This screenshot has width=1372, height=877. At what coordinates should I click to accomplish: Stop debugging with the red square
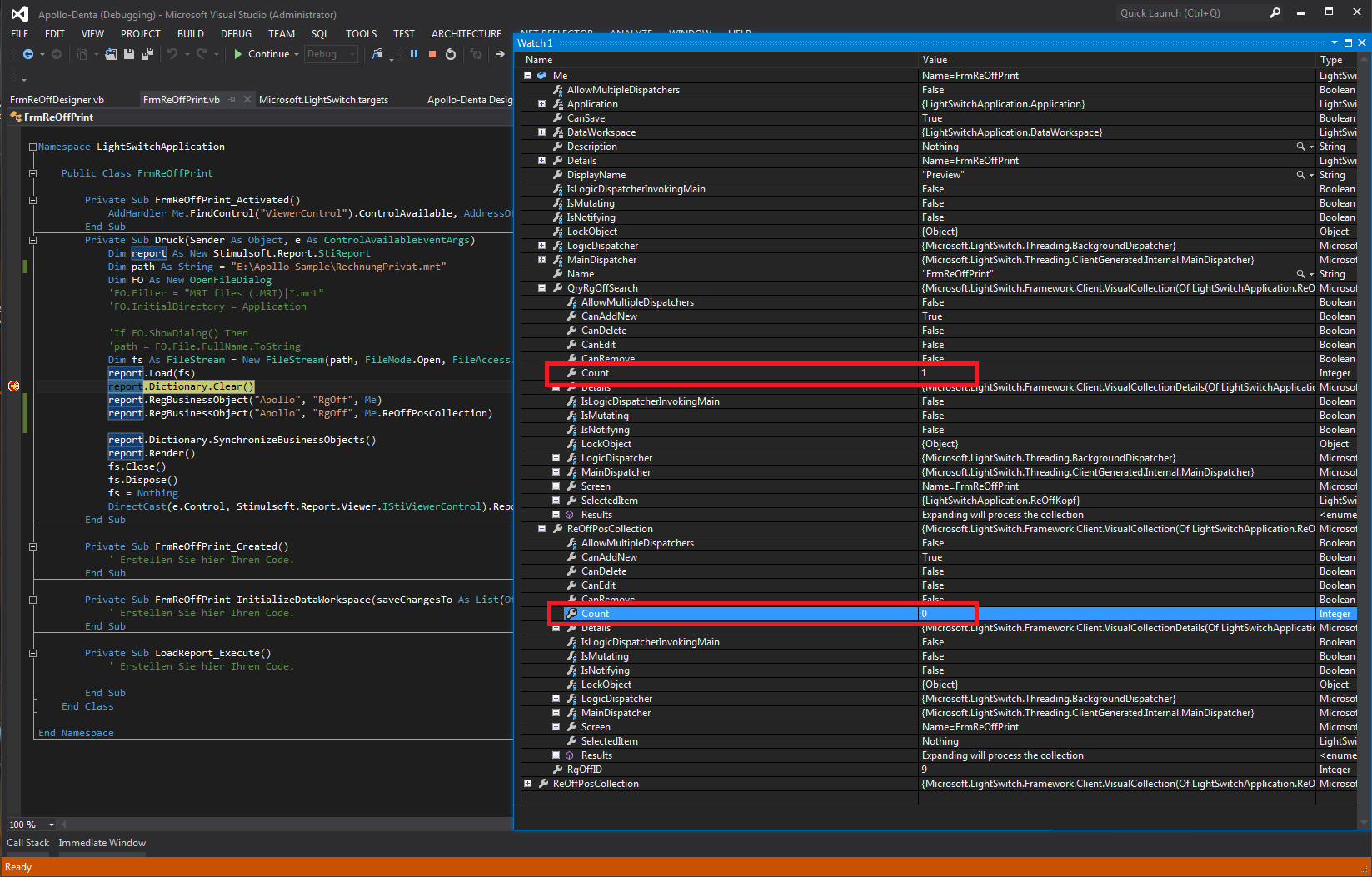432,54
